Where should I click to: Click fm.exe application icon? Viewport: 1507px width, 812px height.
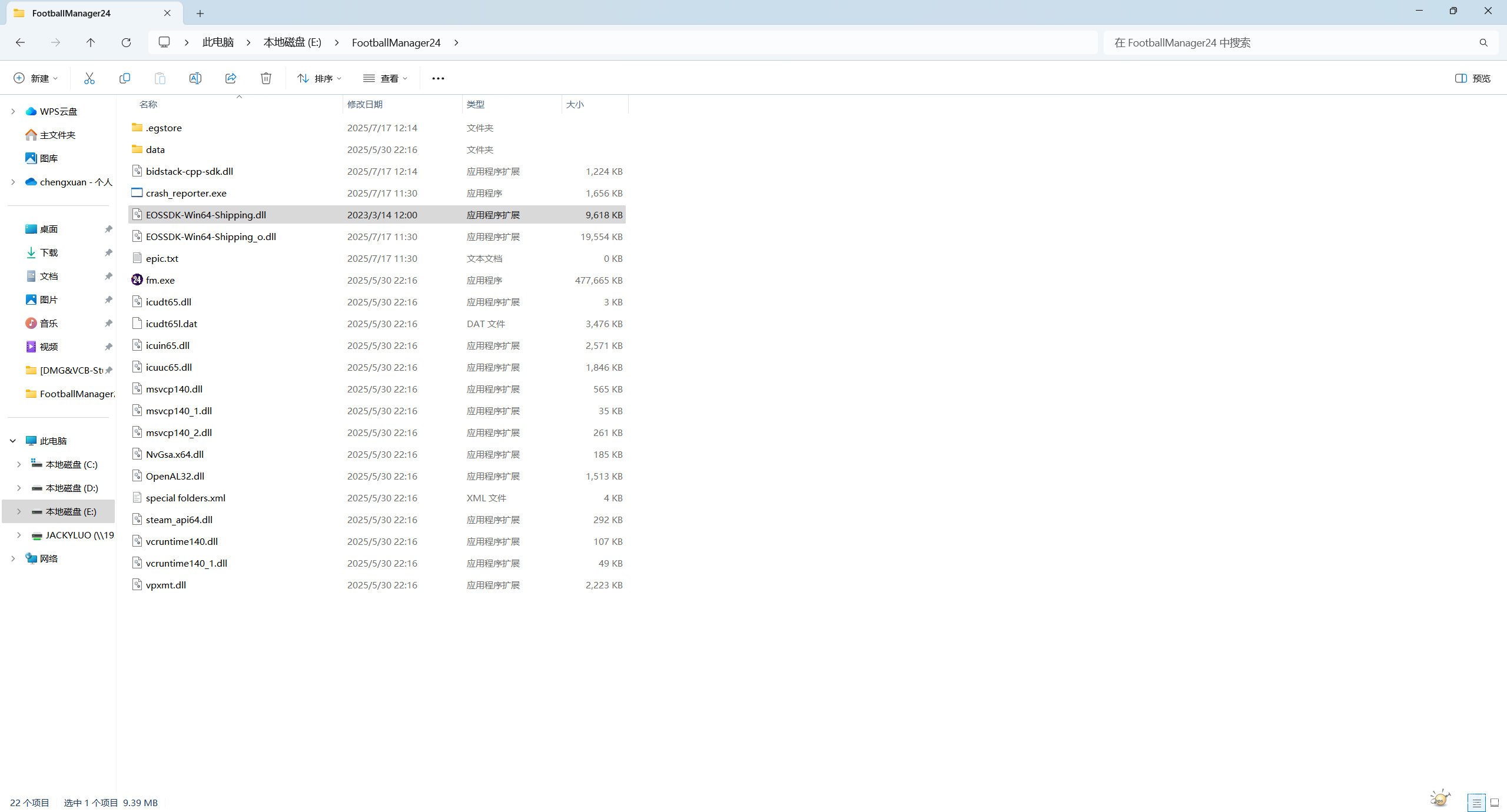[137, 279]
